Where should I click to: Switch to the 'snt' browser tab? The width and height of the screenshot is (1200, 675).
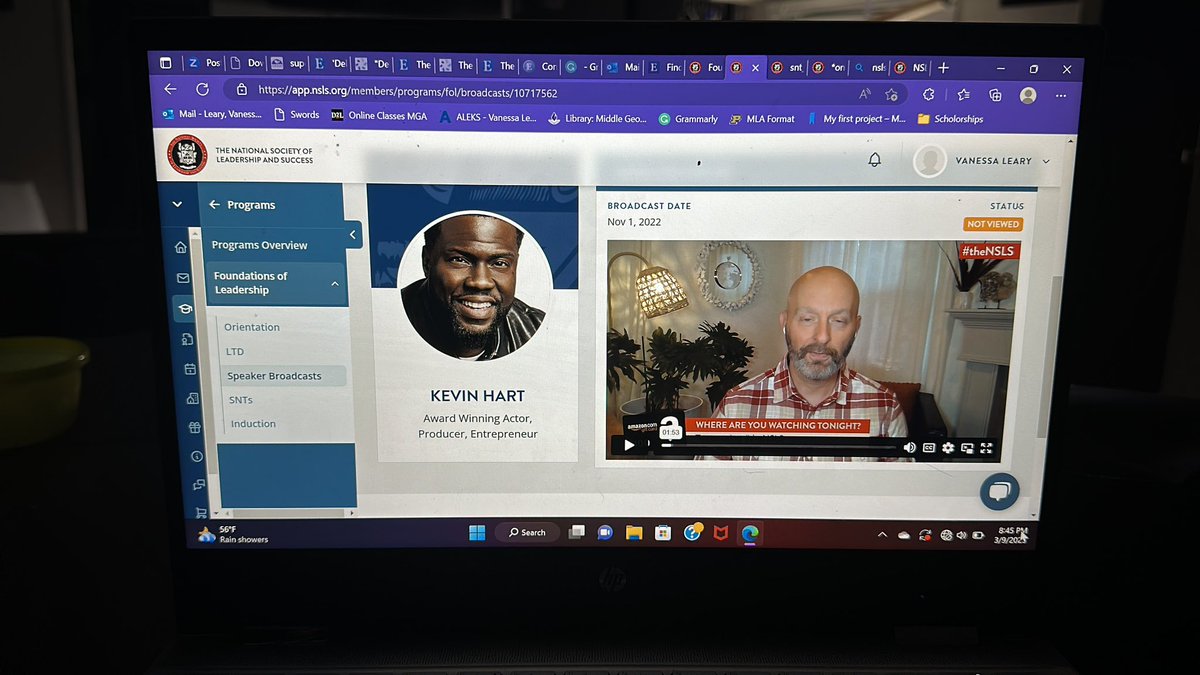click(x=787, y=68)
